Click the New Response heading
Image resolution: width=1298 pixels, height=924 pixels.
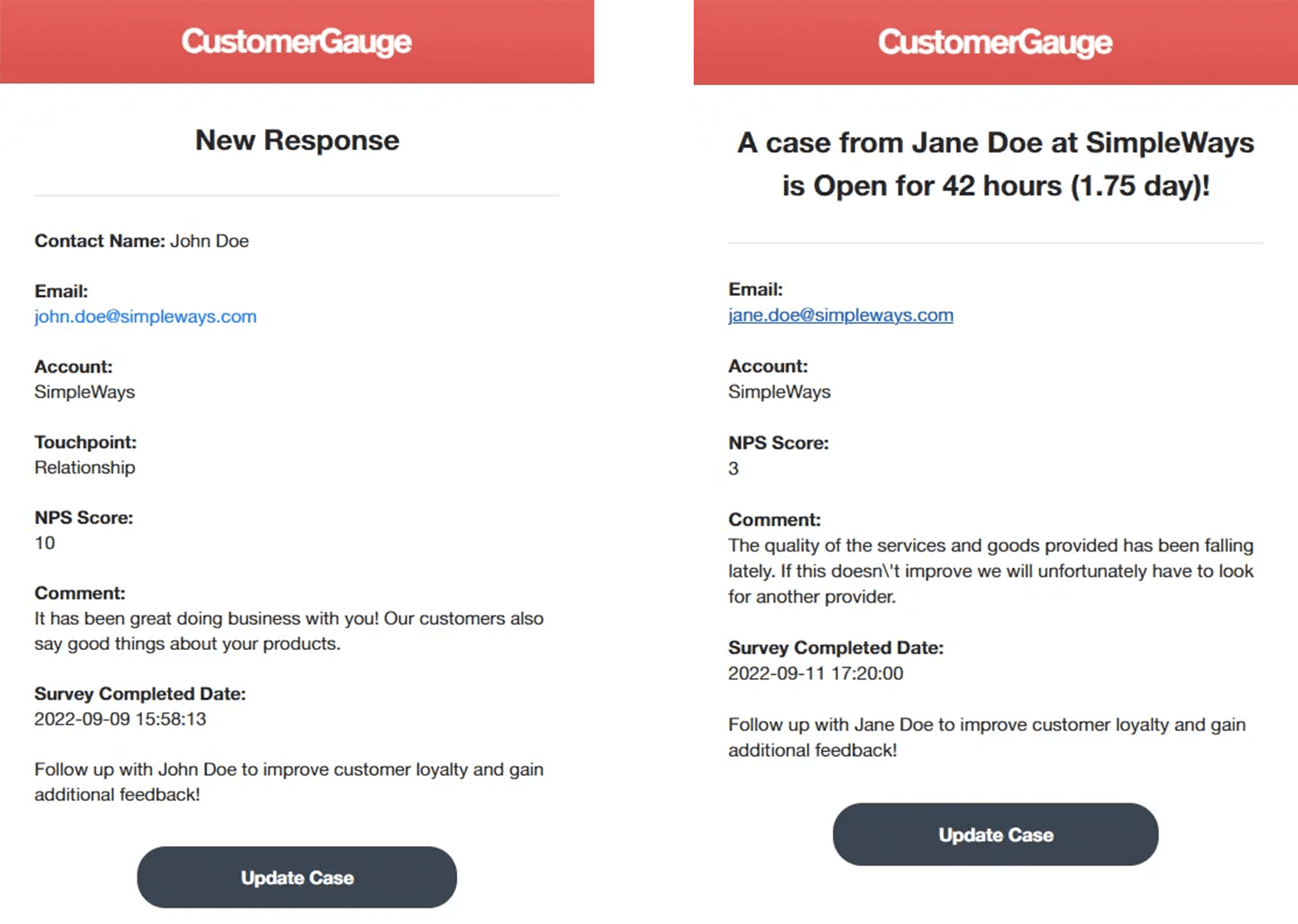pos(297,141)
